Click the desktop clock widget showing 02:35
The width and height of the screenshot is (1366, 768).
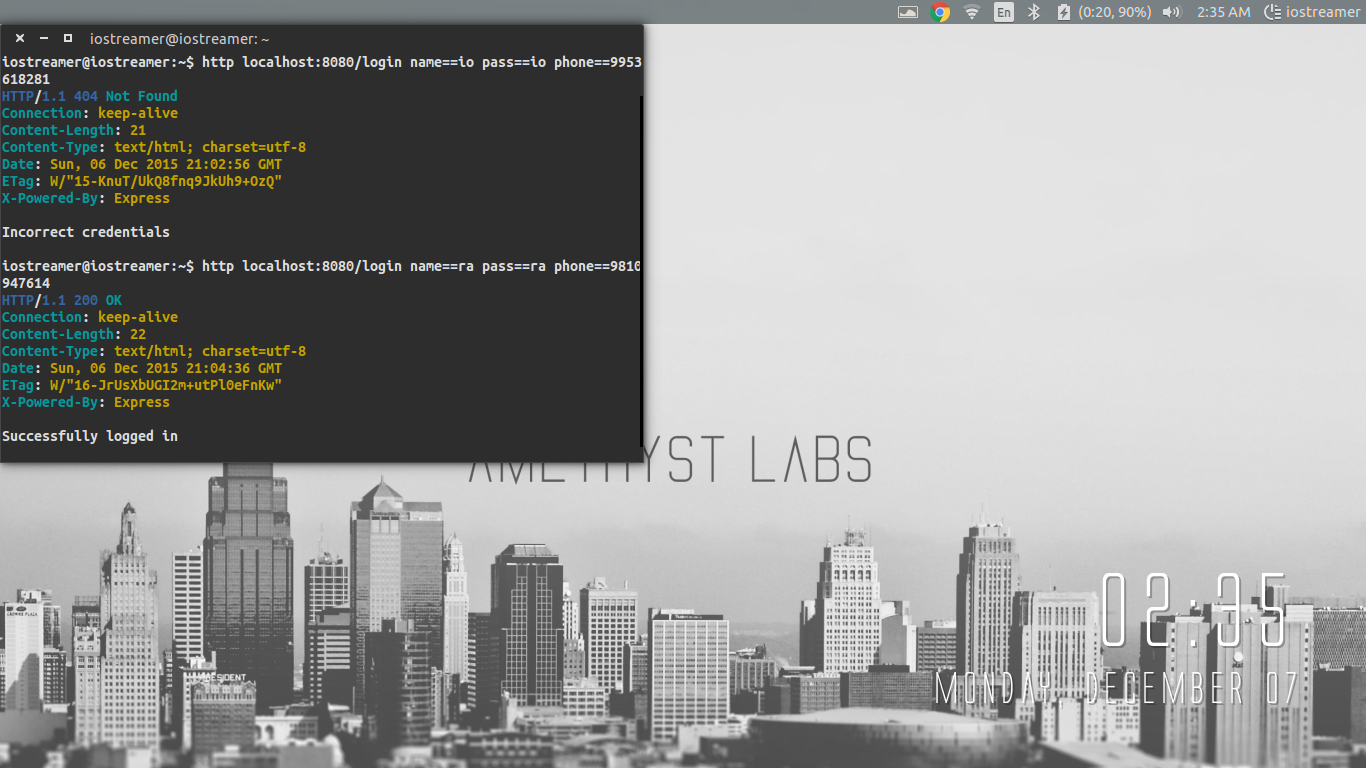1194,612
